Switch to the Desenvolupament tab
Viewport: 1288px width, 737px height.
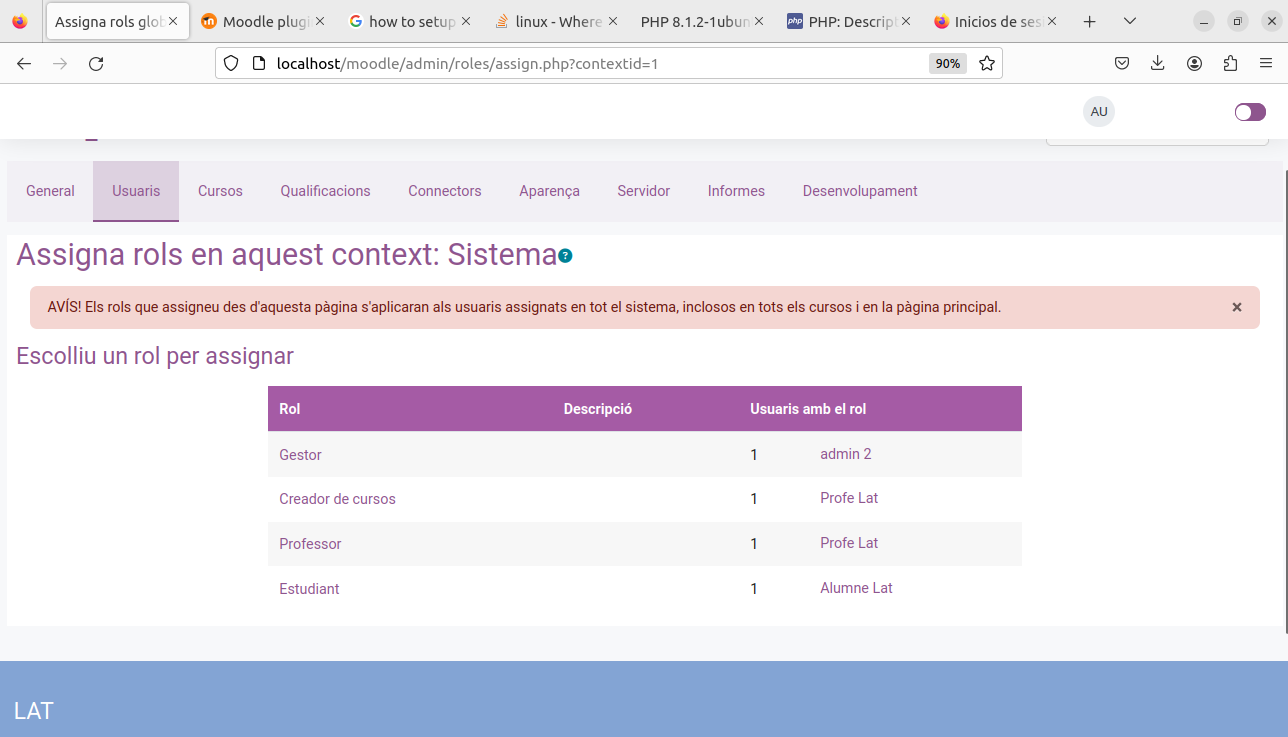[x=860, y=191]
